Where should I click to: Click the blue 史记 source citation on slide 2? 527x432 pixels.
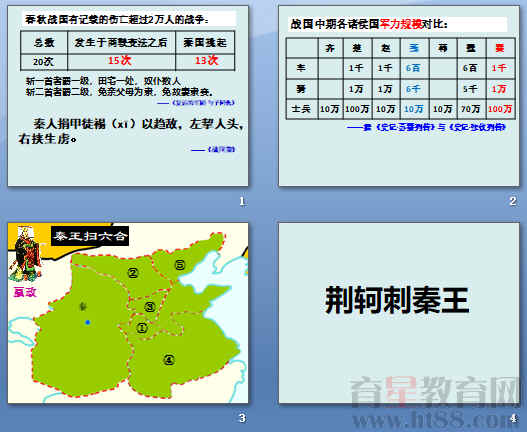click(426, 127)
